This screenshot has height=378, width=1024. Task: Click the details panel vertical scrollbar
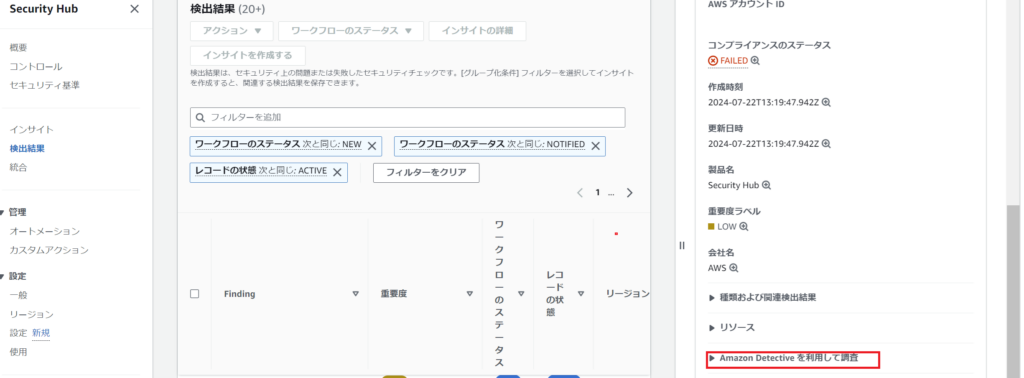point(1013,291)
